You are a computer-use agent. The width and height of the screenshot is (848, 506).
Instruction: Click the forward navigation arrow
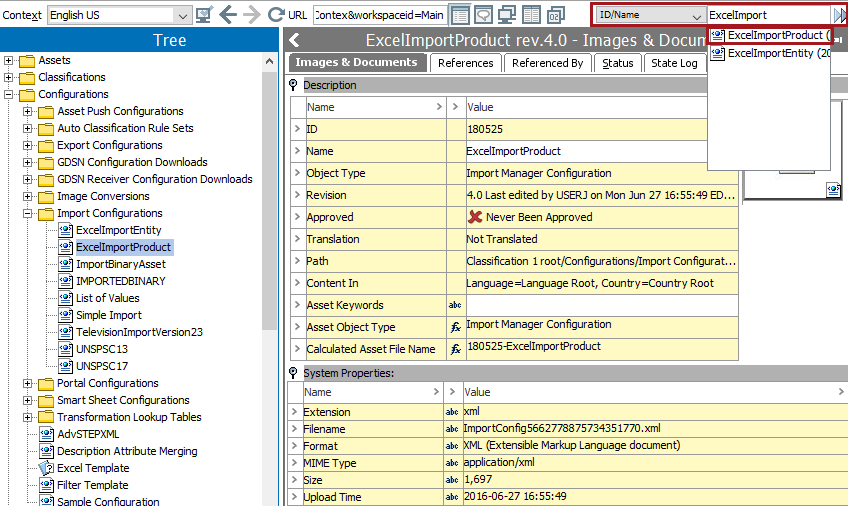tap(251, 15)
